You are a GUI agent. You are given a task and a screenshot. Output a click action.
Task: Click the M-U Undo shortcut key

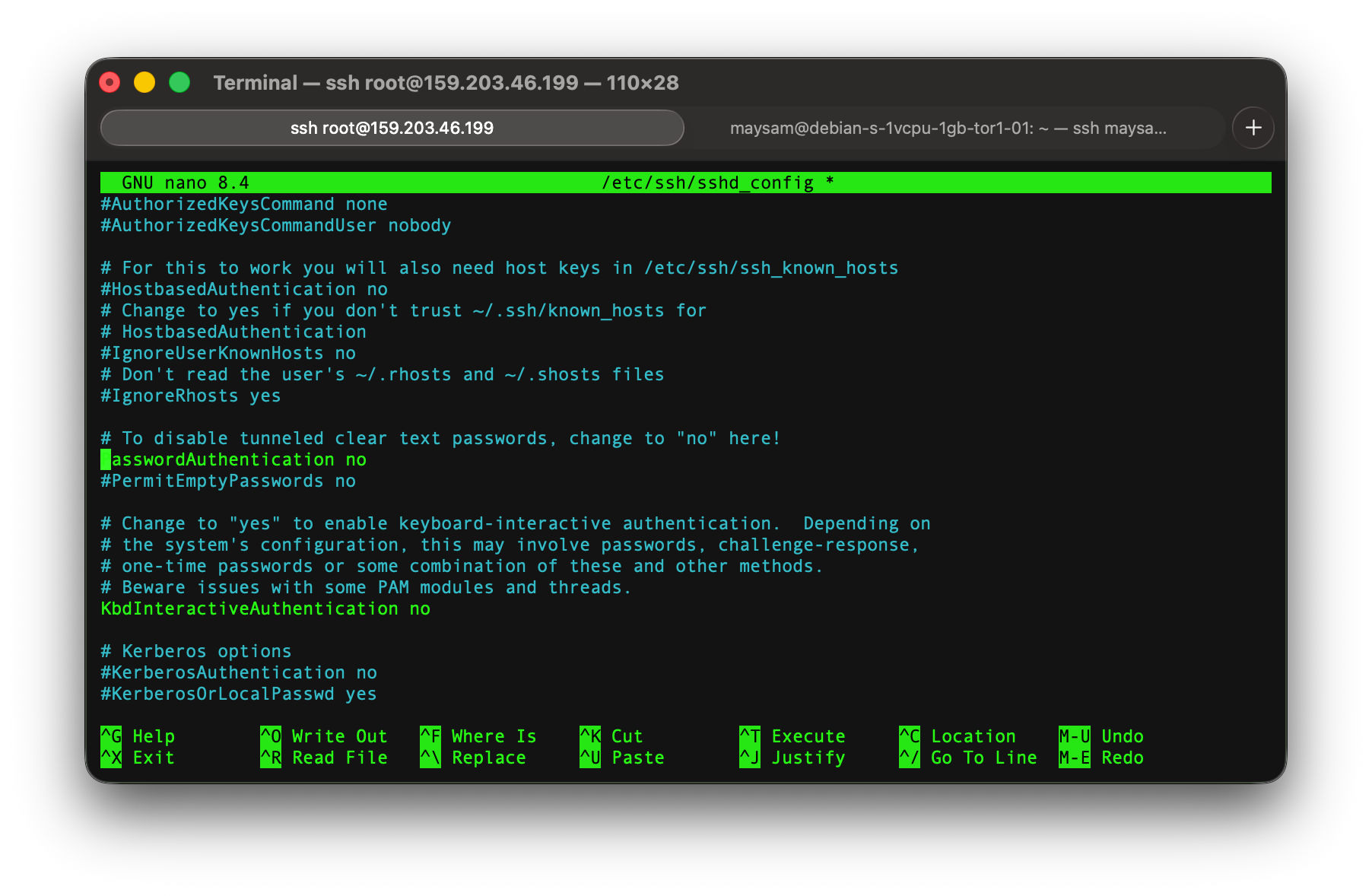pyautogui.click(x=1075, y=736)
